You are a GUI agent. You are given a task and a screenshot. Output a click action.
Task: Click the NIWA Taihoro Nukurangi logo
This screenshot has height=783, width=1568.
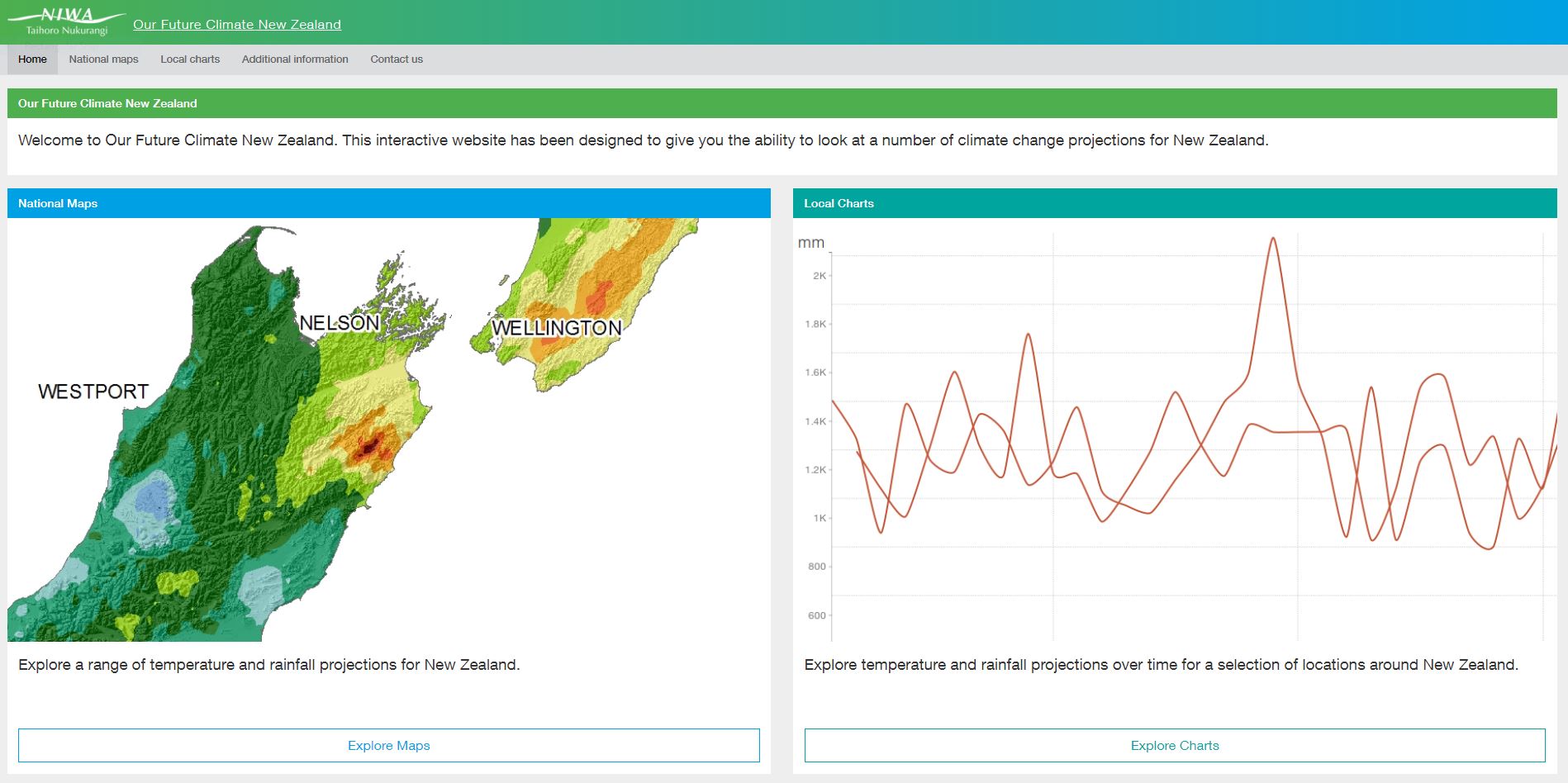pyautogui.click(x=67, y=22)
